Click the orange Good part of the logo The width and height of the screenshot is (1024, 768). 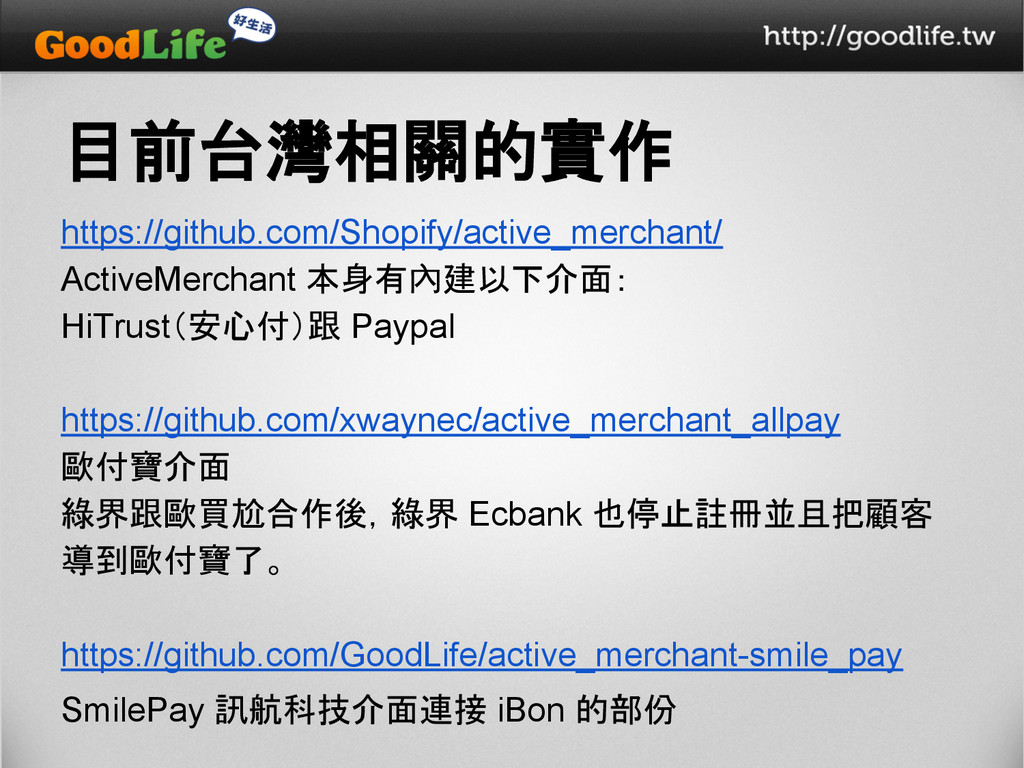[x=88, y=45]
